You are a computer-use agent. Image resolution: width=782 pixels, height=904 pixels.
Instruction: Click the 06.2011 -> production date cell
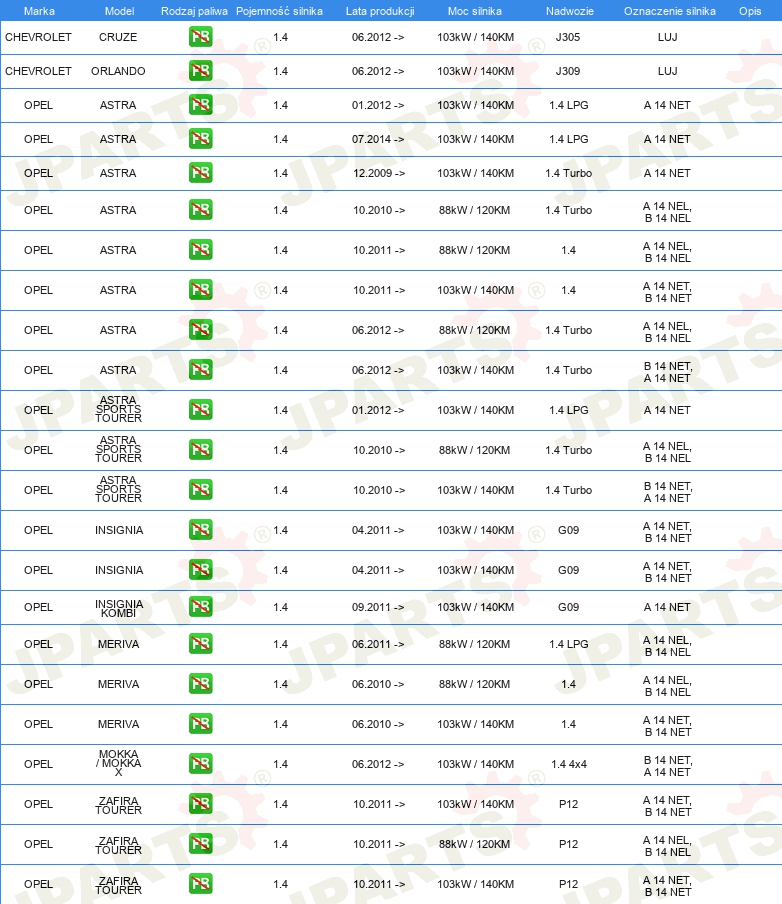pyautogui.click(x=378, y=644)
